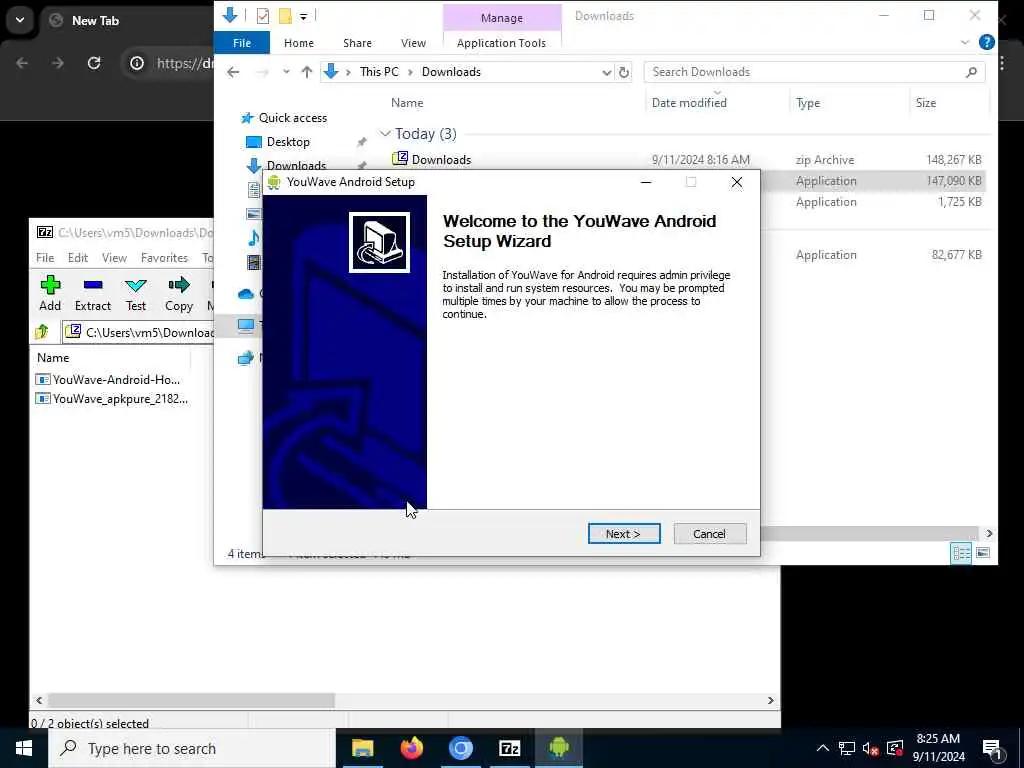The height and width of the screenshot is (768, 1024).
Task: Click Name column header in 7-Zip
Action: [x=53, y=357]
